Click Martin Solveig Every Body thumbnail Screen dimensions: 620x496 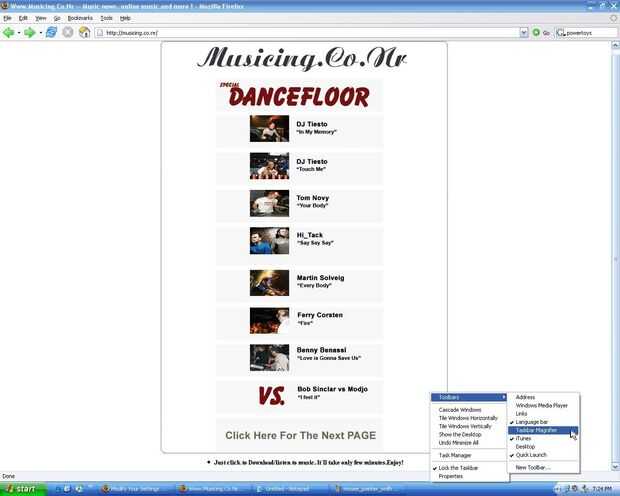269,282
